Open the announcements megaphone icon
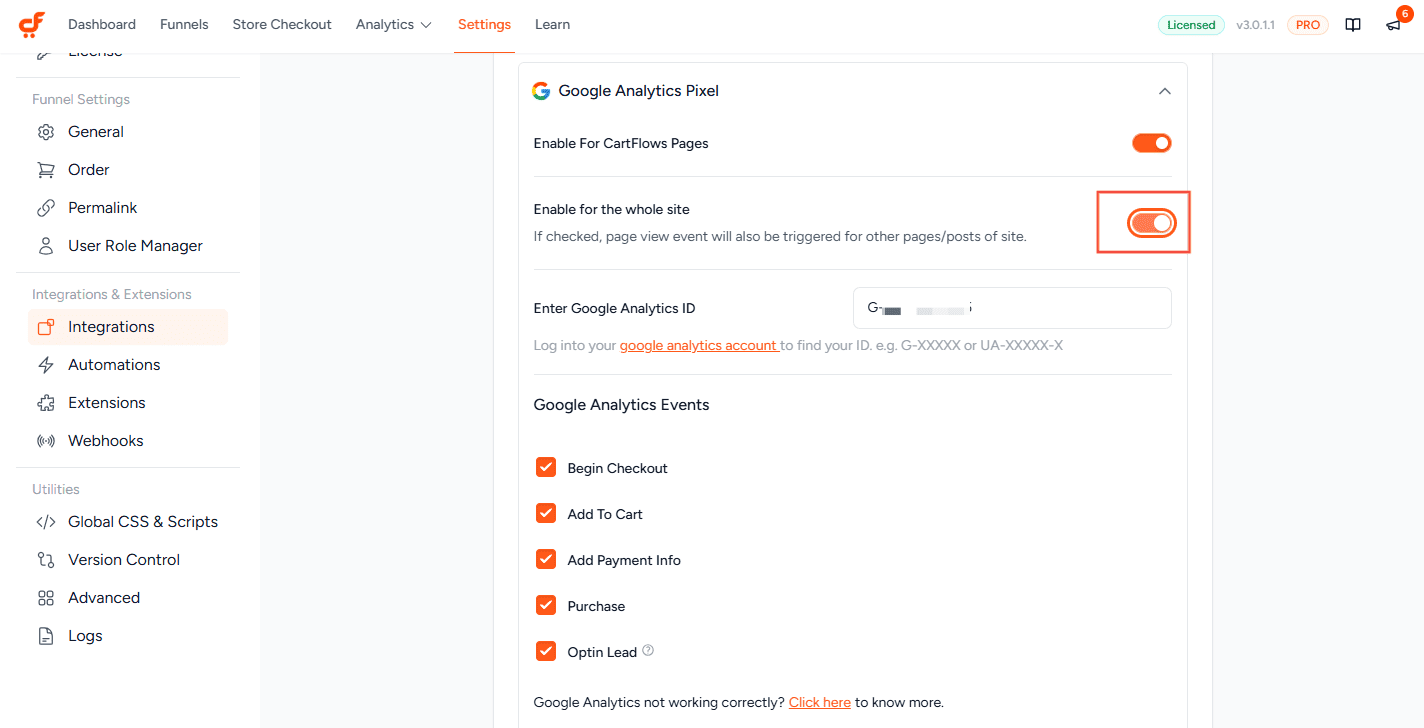The height and width of the screenshot is (728, 1424). (x=1393, y=25)
